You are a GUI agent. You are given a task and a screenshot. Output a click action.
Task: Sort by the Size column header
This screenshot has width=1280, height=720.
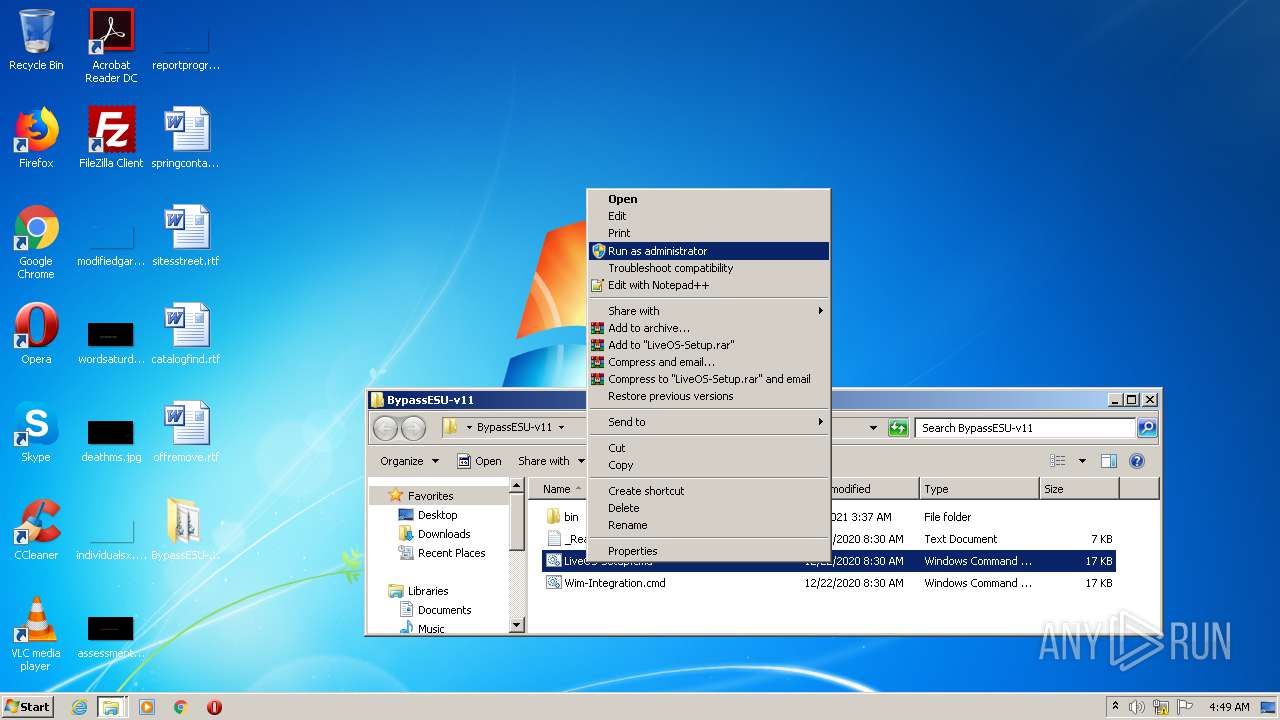point(1078,489)
